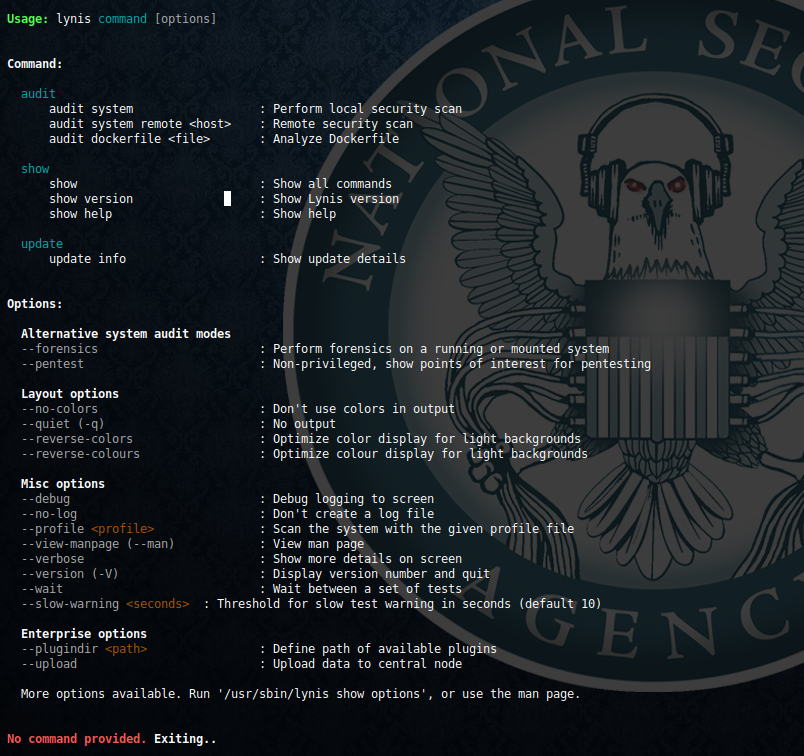Click the 'audit system remote <host>' command text
804x756 pixels.
pyautogui.click(x=140, y=124)
